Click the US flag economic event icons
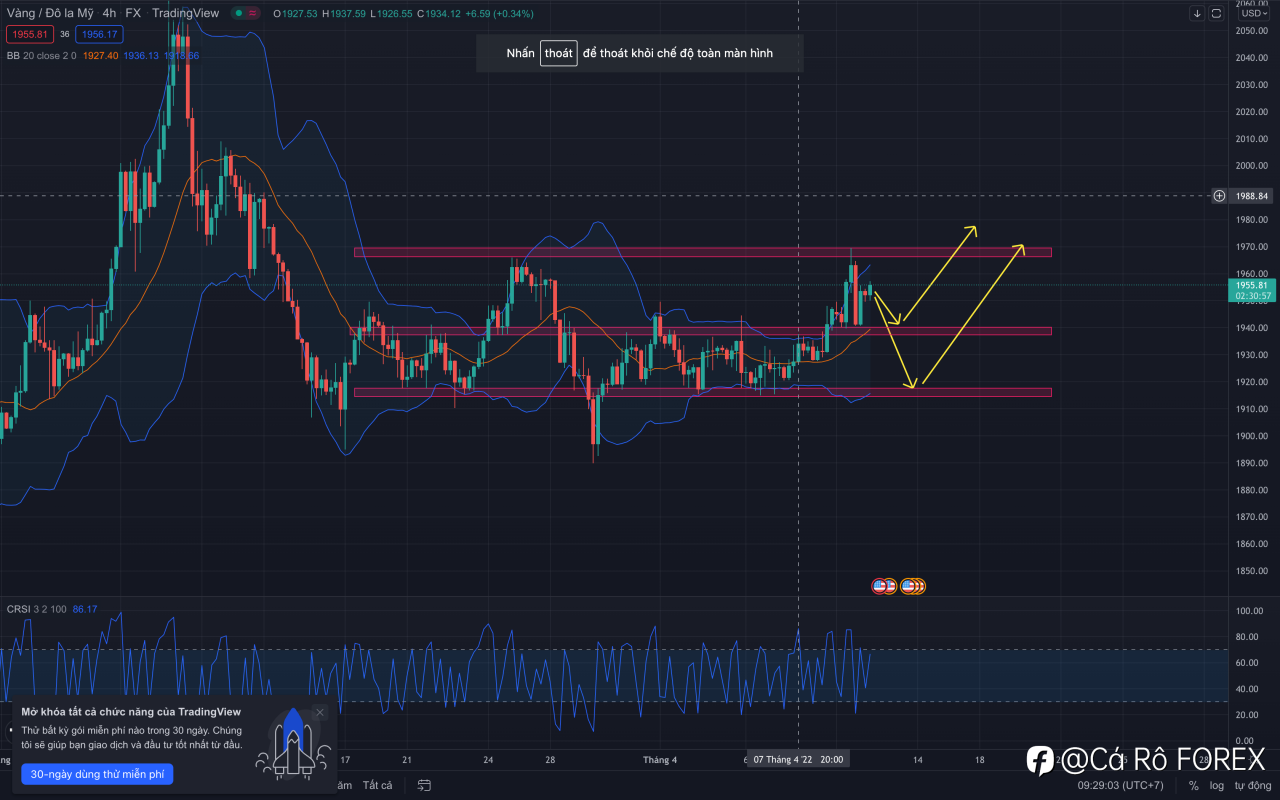This screenshot has width=1280, height=800. 898,586
